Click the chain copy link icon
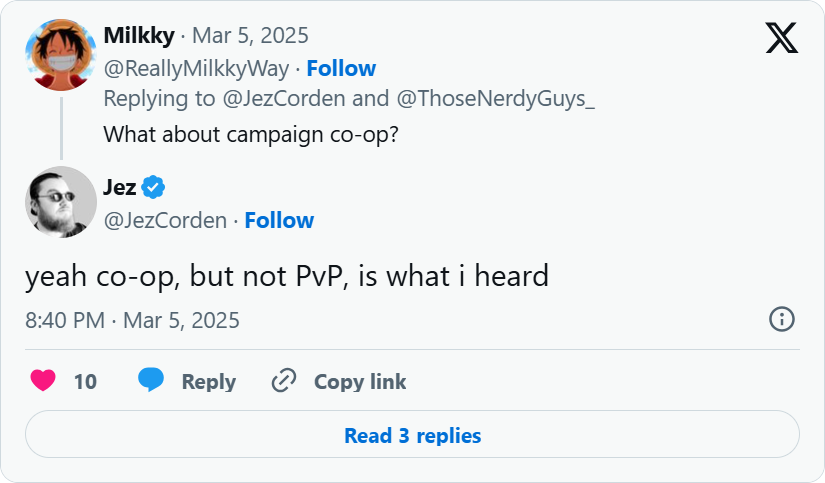The width and height of the screenshot is (825, 483). coord(285,381)
